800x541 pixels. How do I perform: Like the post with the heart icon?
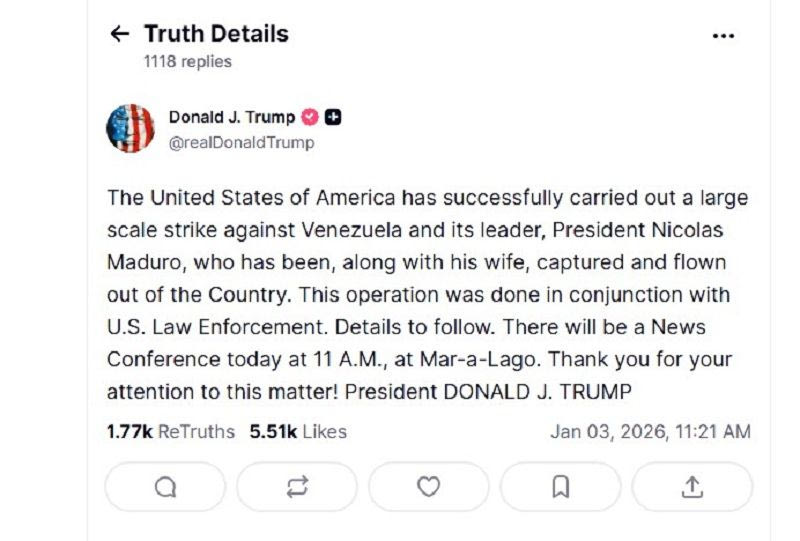(429, 487)
